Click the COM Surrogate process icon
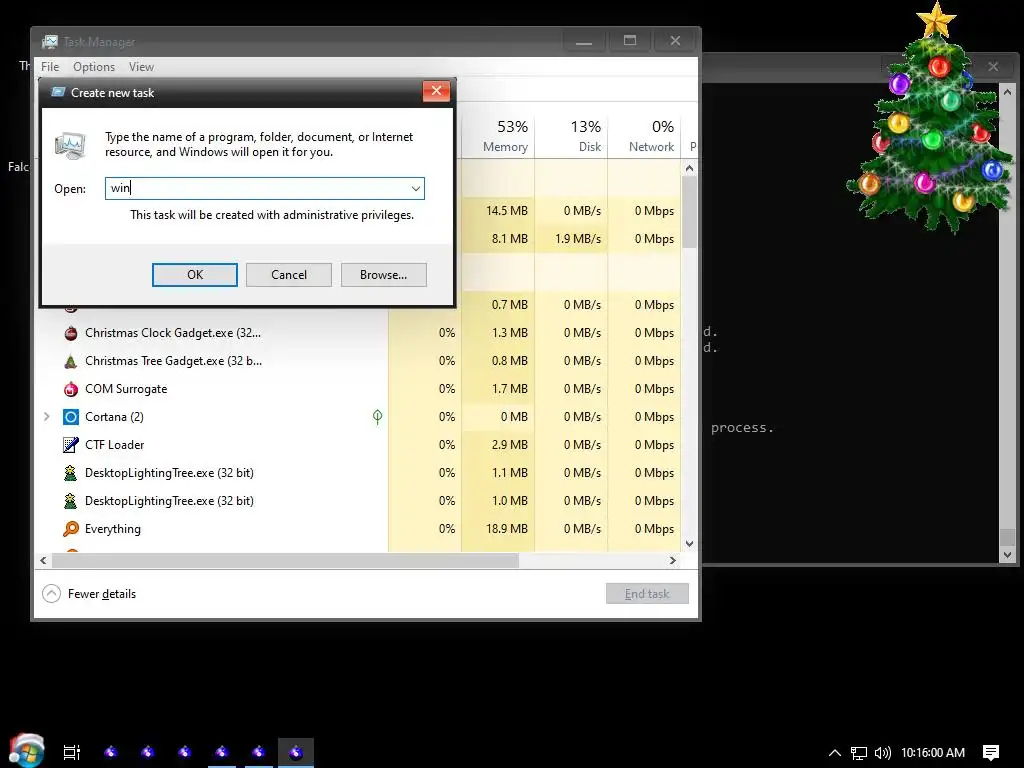Viewport: 1024px width, 768px height. [71, 389]
